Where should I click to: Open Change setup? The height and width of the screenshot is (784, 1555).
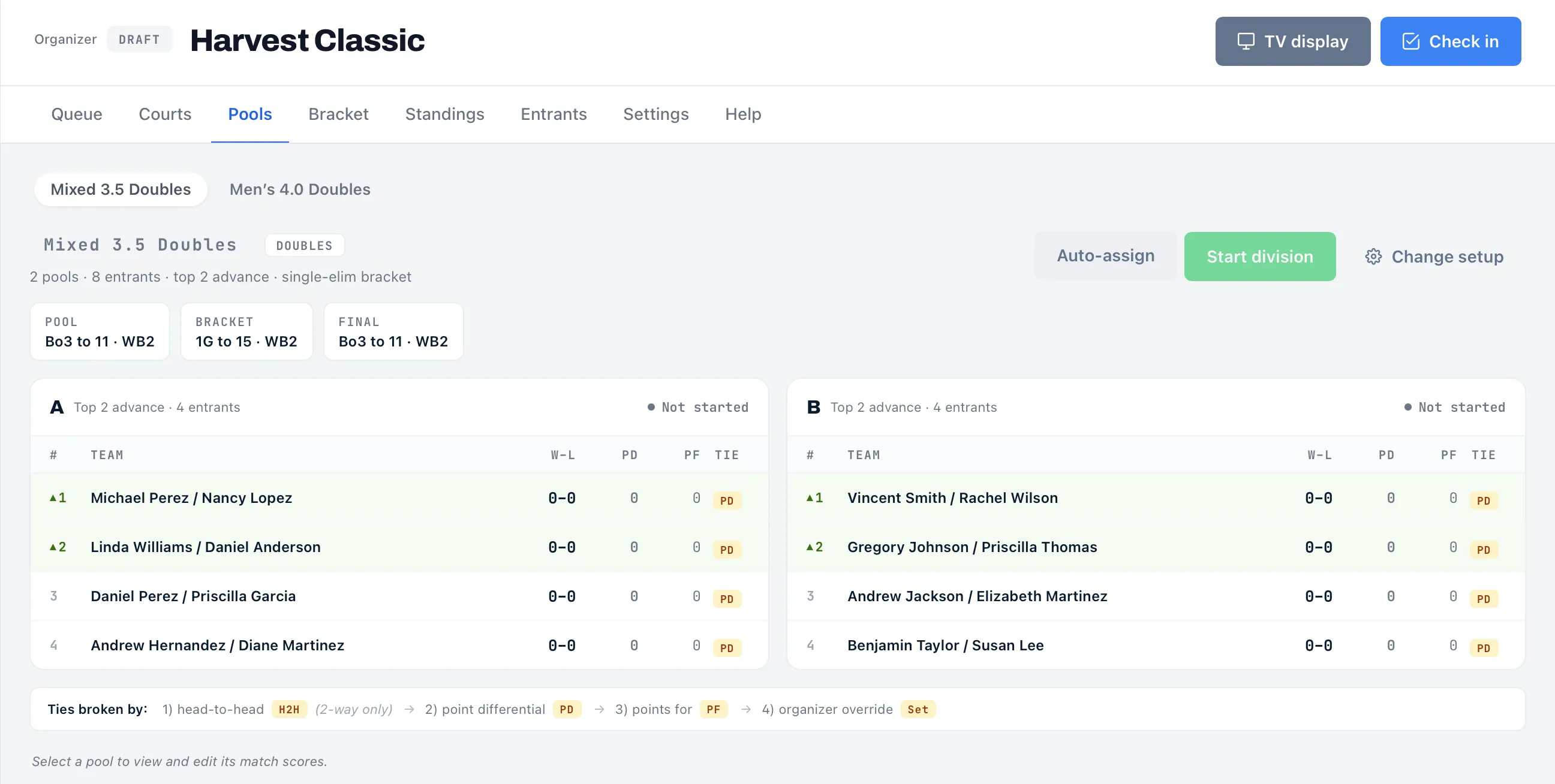coord(1434,257)
